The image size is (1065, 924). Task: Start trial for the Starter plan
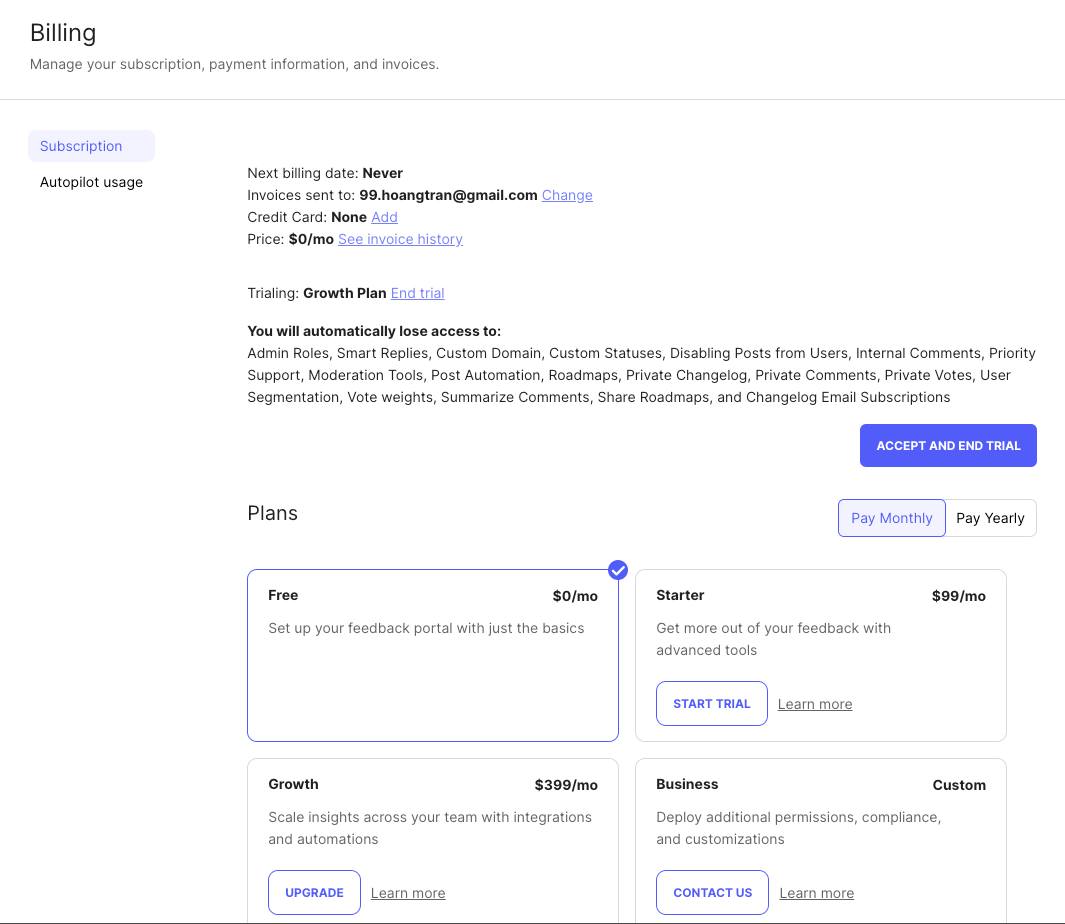tap(712, 704)
